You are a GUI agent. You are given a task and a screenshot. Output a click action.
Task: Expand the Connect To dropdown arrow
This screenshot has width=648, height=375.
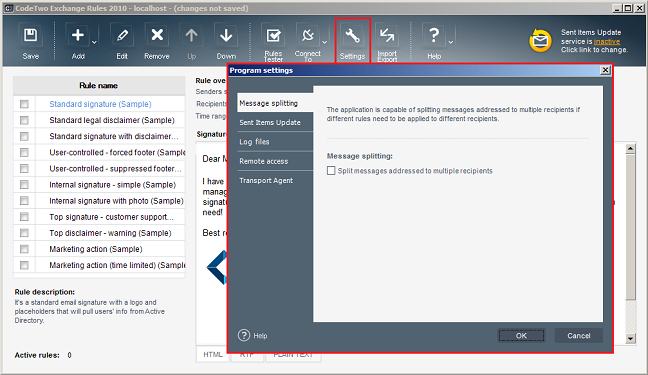point(324,42)
